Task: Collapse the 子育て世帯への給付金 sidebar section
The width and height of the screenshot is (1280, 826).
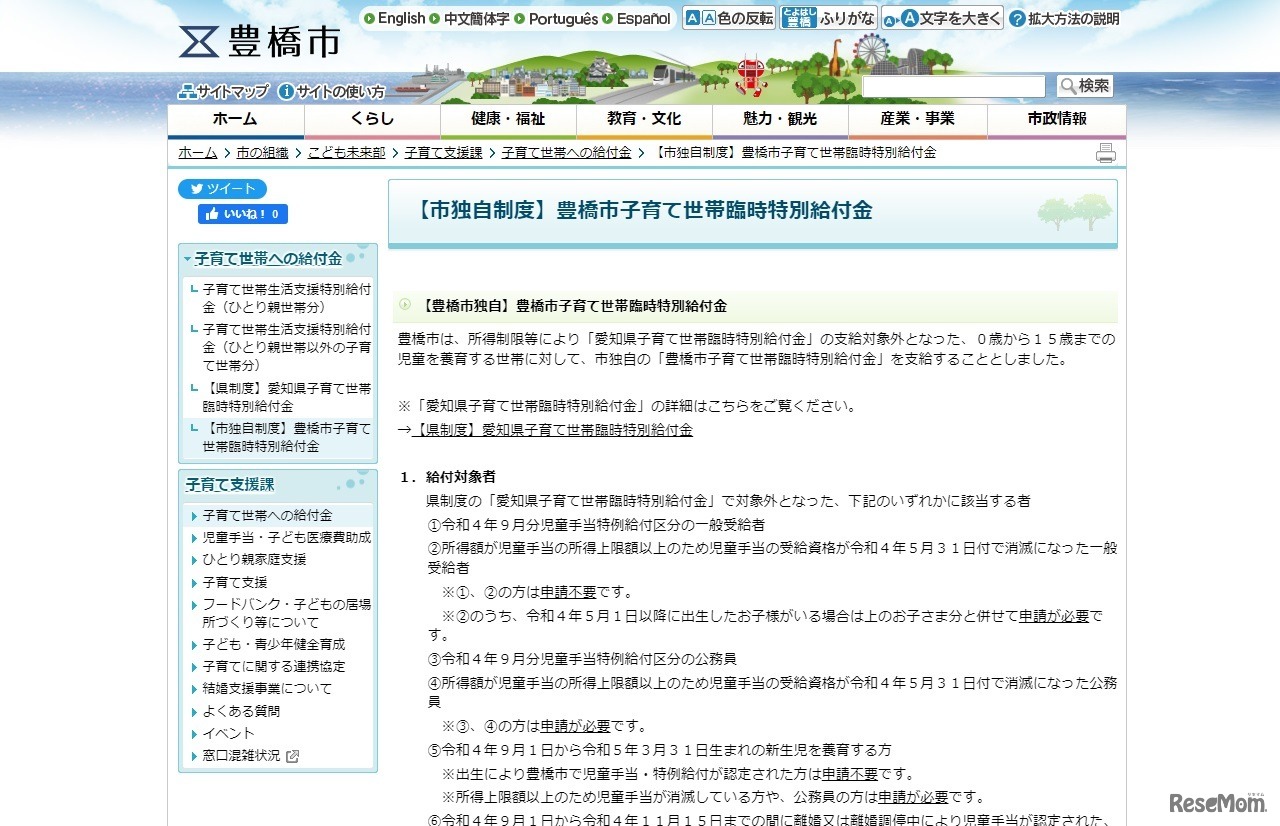Action: [x=188, y=259]
